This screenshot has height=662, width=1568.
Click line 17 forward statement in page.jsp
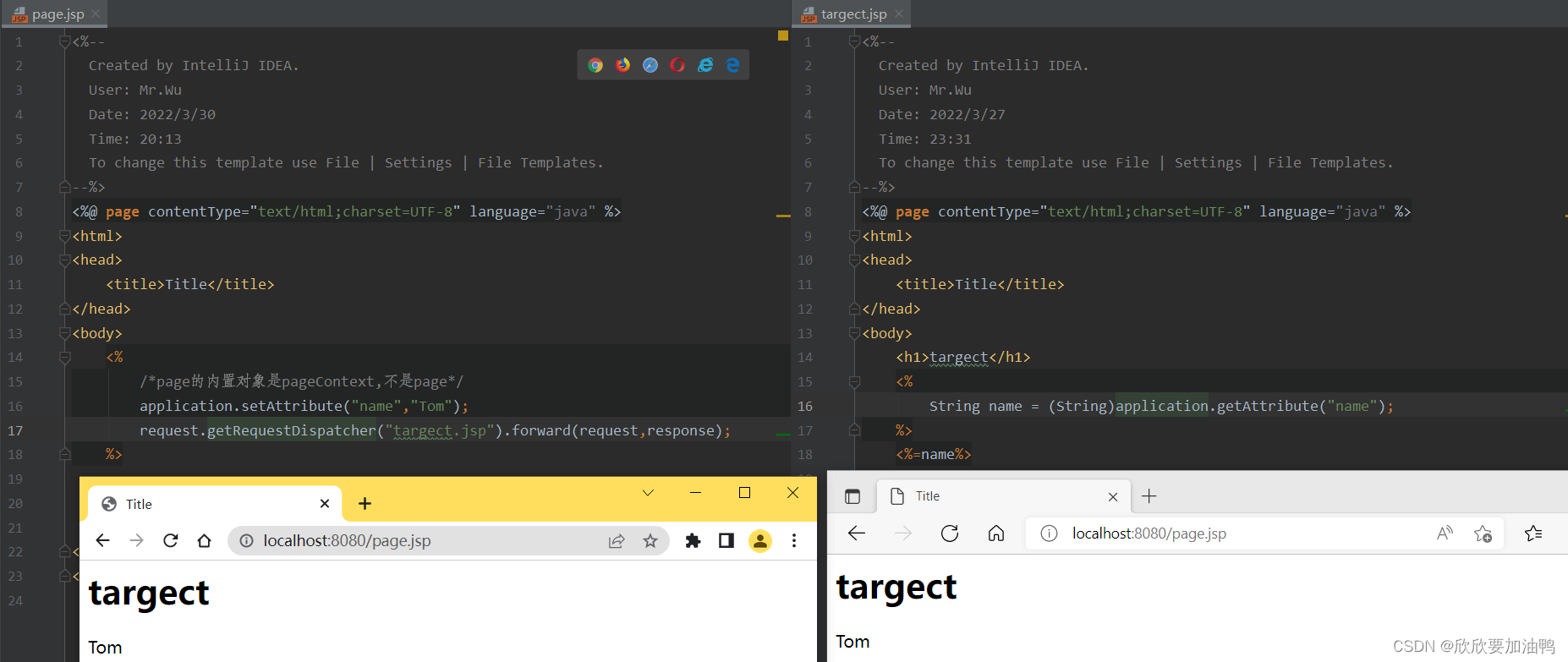pyautogui.click(x=436, y=430)
